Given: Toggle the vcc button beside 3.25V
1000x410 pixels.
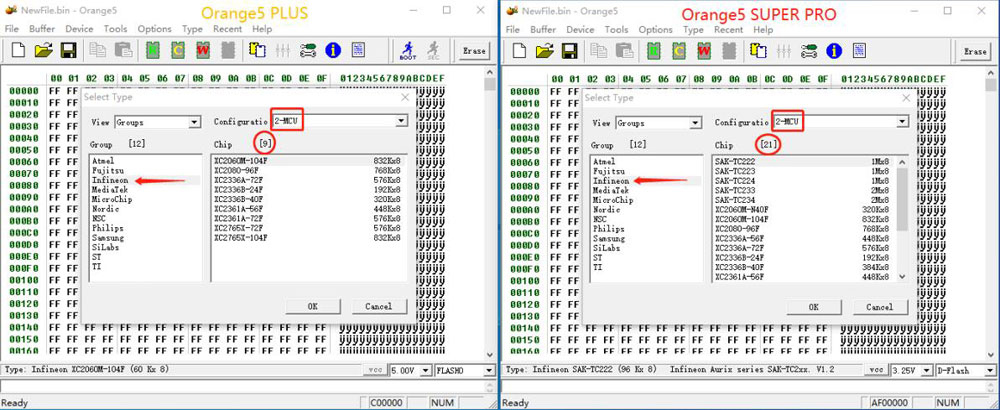Looking at the screenshot, I should (875, 370).
